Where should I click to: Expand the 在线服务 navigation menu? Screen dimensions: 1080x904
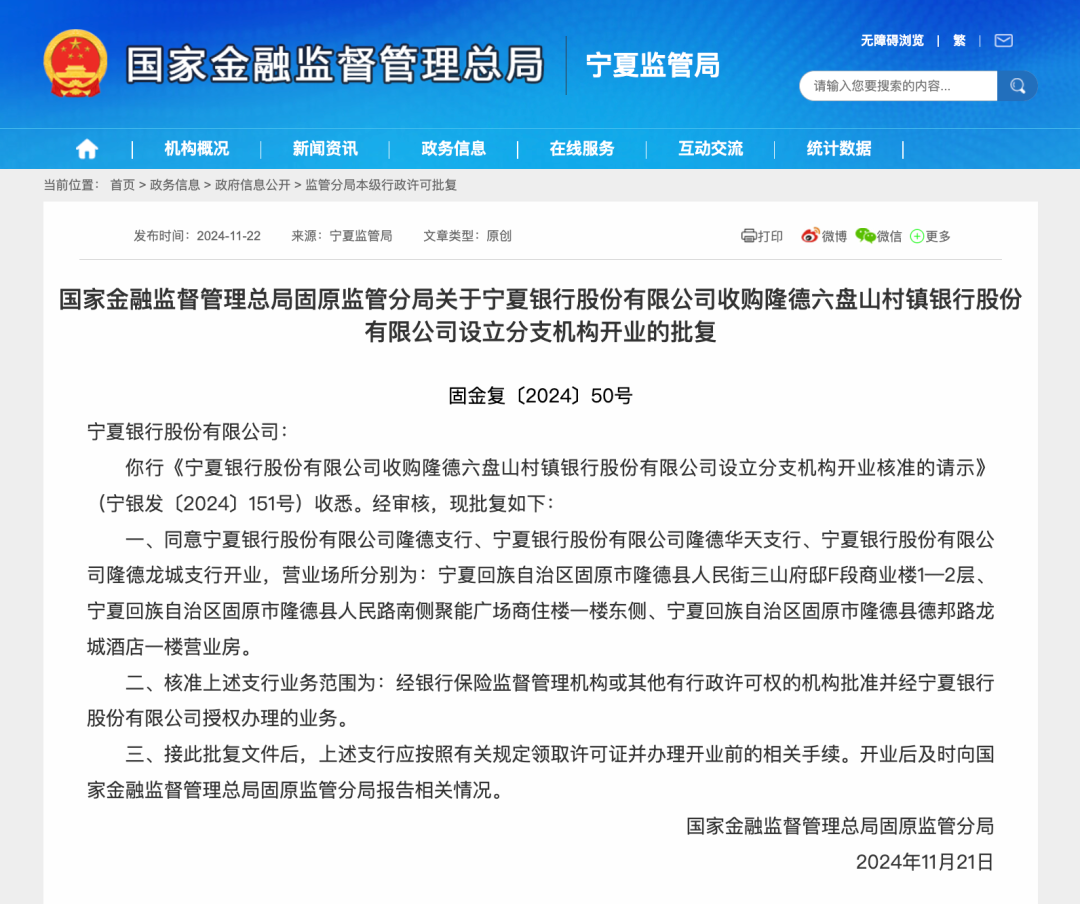coord(582,149)
